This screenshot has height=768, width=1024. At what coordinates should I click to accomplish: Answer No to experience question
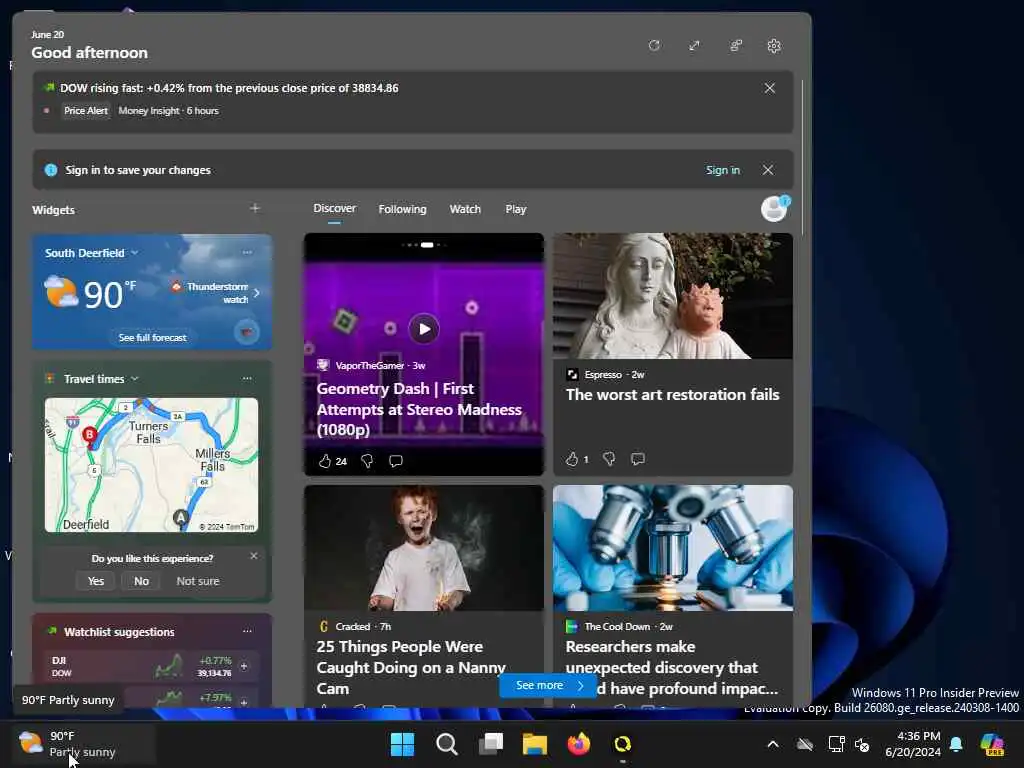pyautogui.click(x=141, y=581)
